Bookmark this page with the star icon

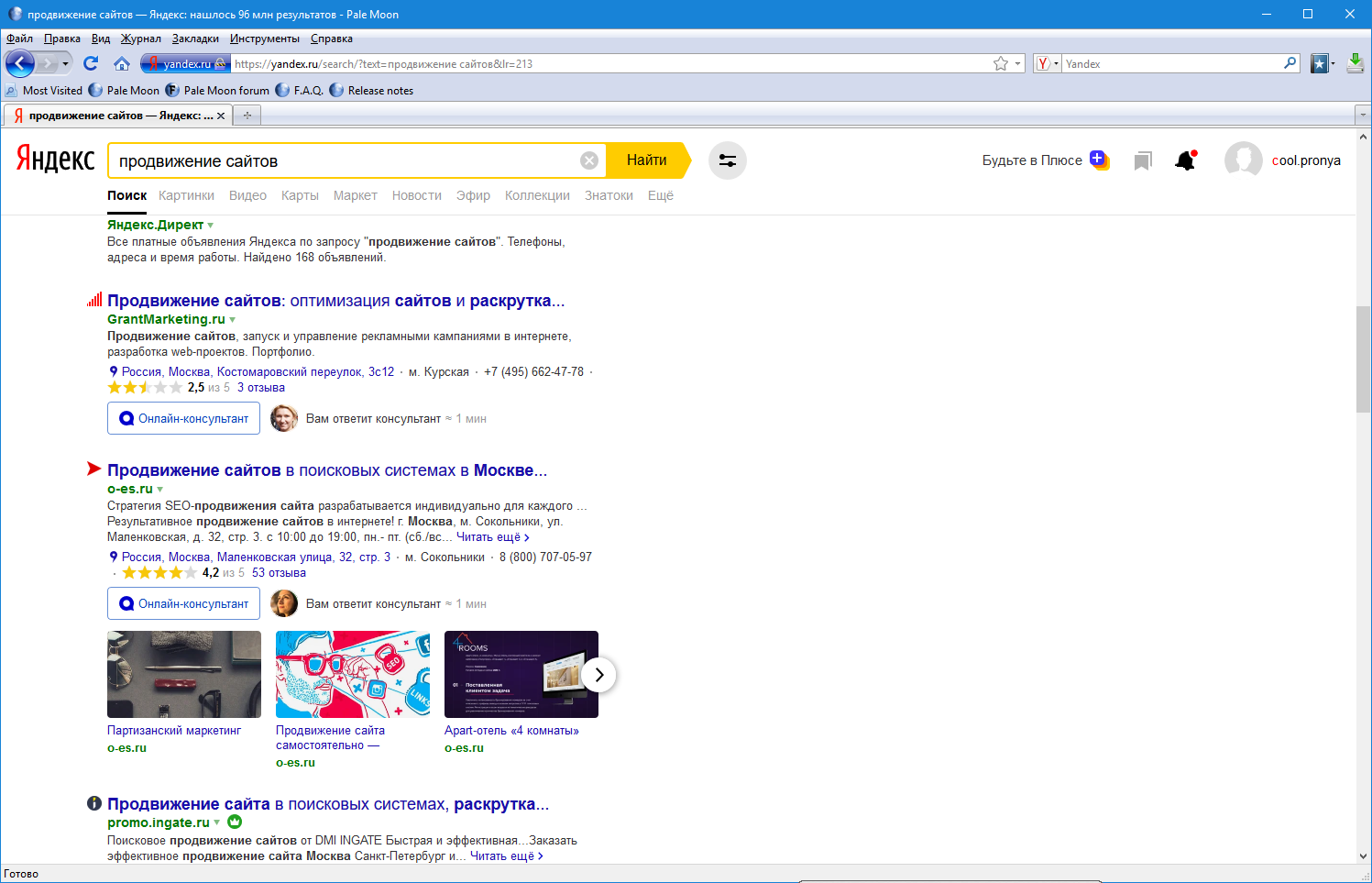pyautogui.click(x=1001, y=63)
